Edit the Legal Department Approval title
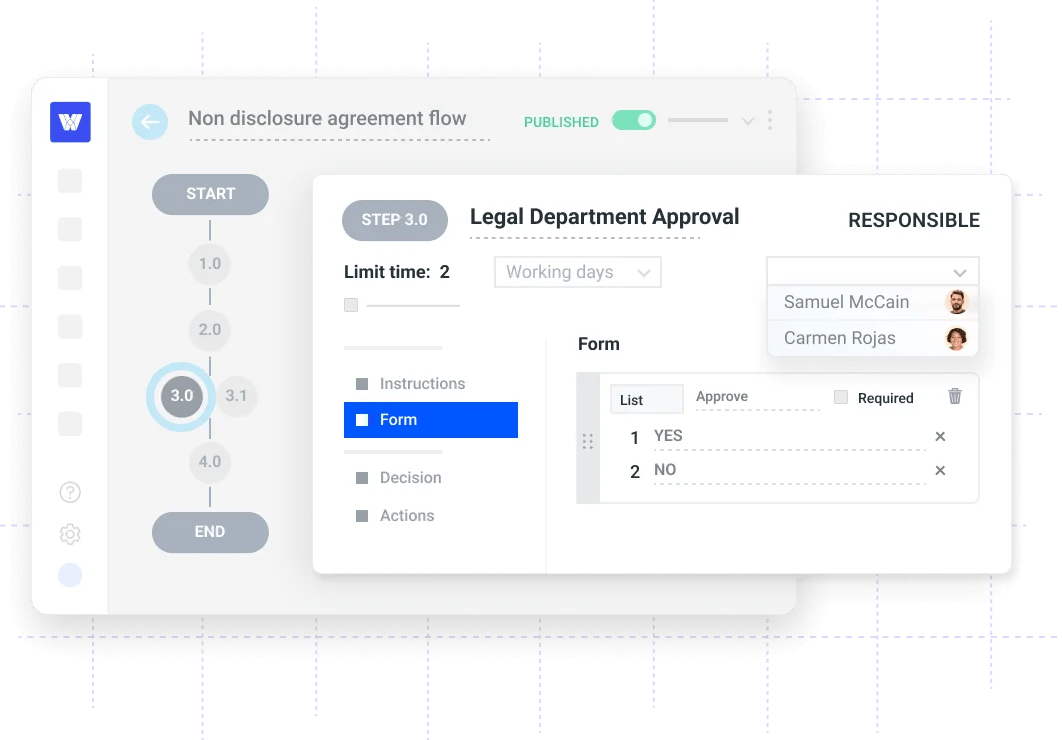Image resolution: width=1062 pixels, height=740 pixels. (x=604, y=217)
